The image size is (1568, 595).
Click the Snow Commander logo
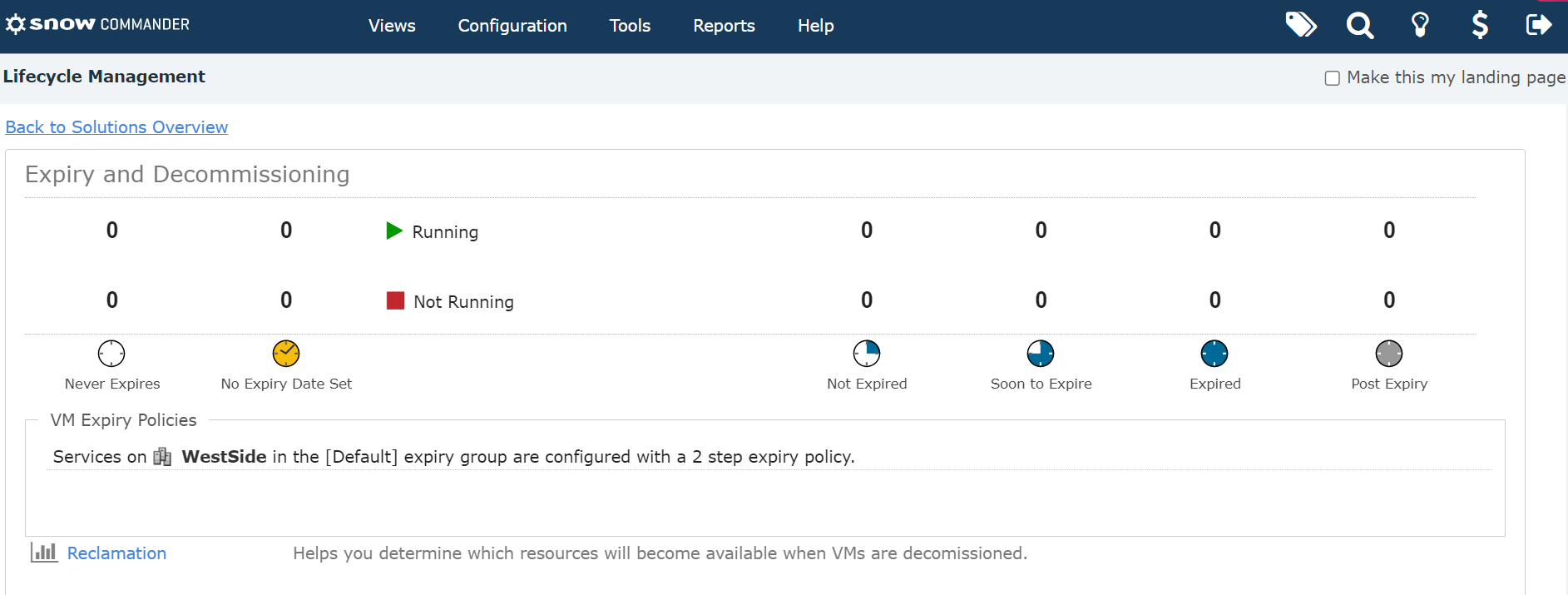pyautogui.click(x=98, y=24)
